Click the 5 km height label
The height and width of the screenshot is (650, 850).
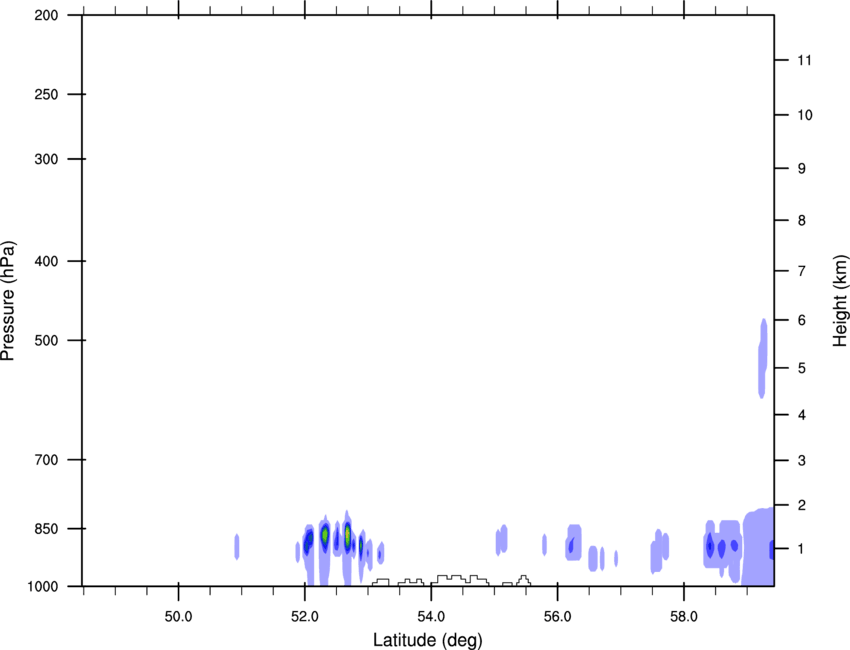[x=802, y=368]
